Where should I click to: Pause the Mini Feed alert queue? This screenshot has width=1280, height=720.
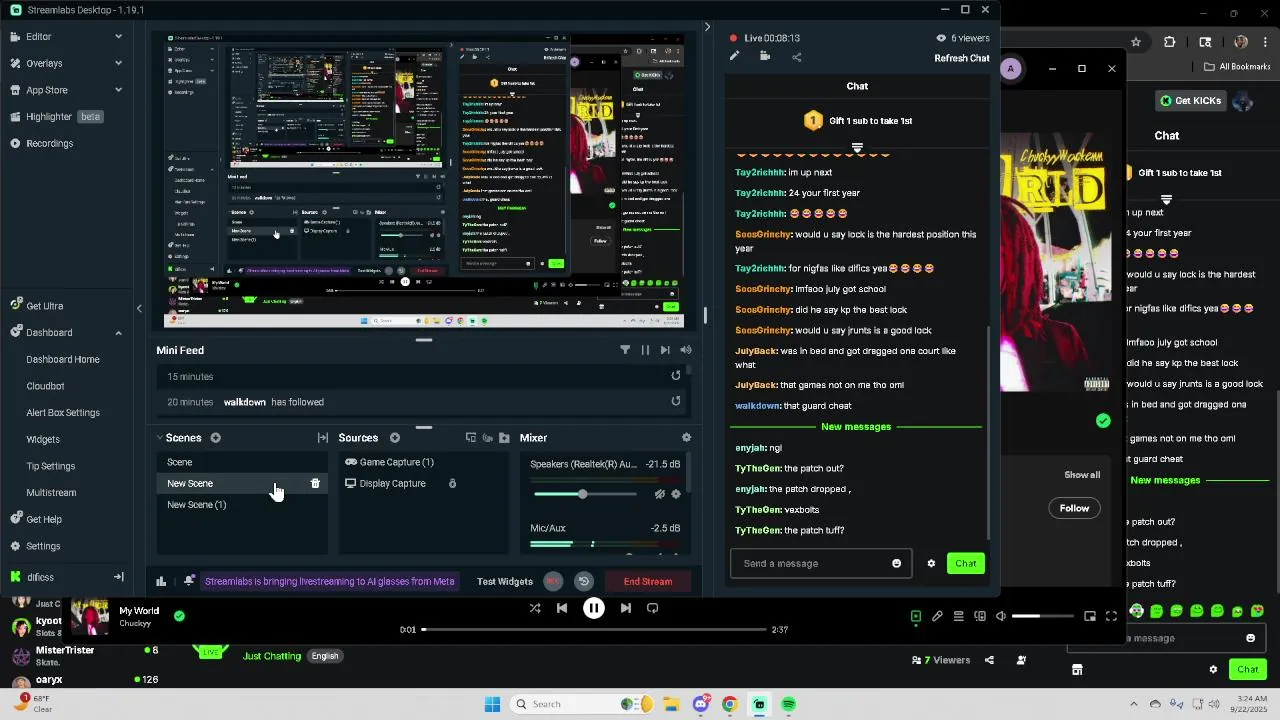pyautogui.click(x=645, y=350)
